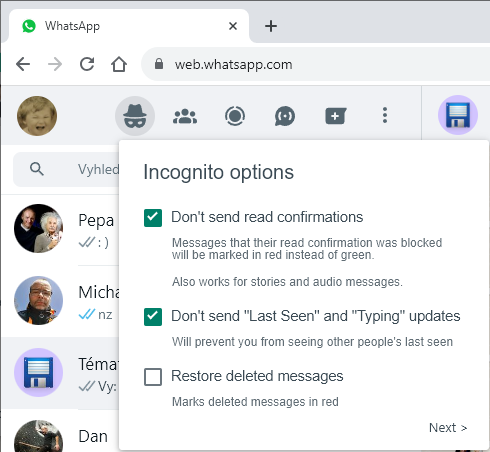The height and width of the screenshot is (452, 490).
Task: Open the Communities group icon
Action: 185,116
